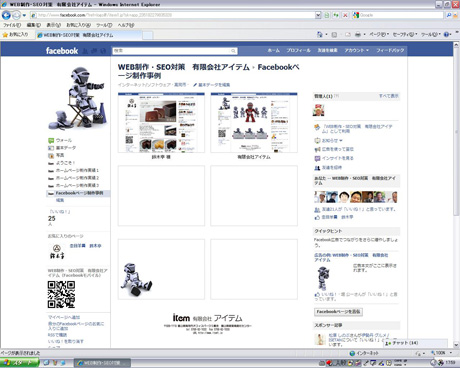The image size is (460, 368).
Task: Expand the address bar URL history dropdown
Action: coord(318,15)
